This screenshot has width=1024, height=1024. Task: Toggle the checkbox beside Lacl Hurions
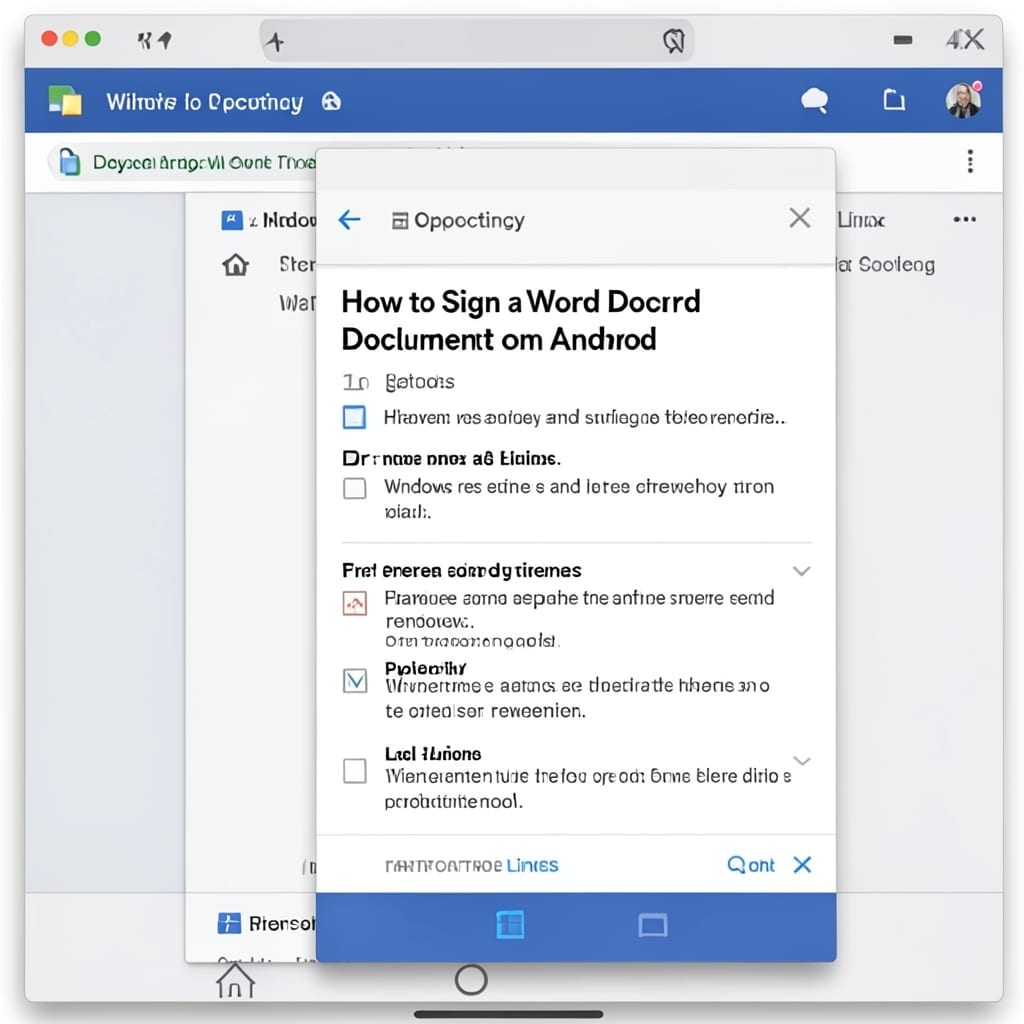[x=355, y=771]
